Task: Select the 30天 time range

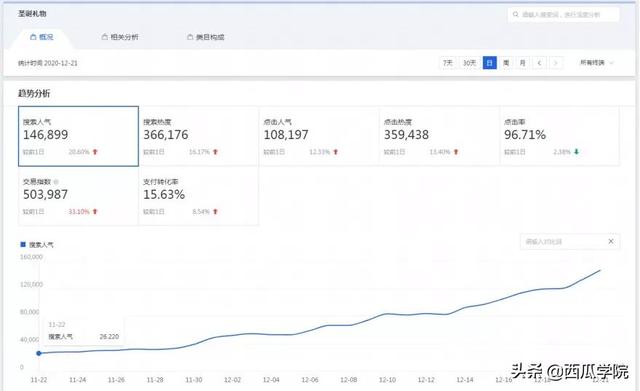Action: coord(469,63)
